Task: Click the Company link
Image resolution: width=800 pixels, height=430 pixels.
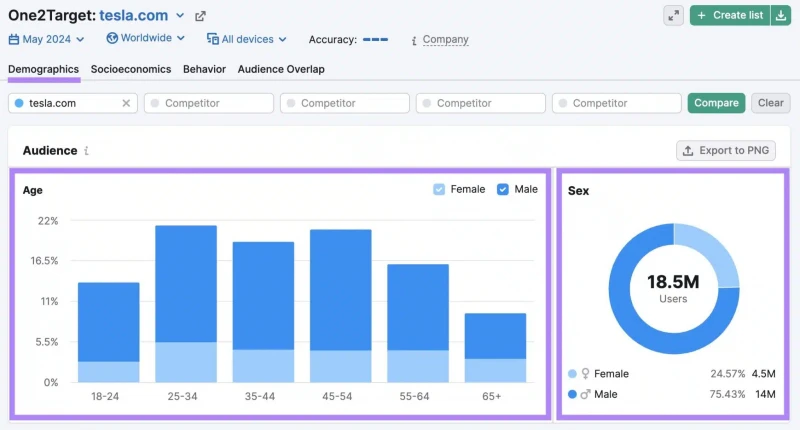Action: [445, 39]
